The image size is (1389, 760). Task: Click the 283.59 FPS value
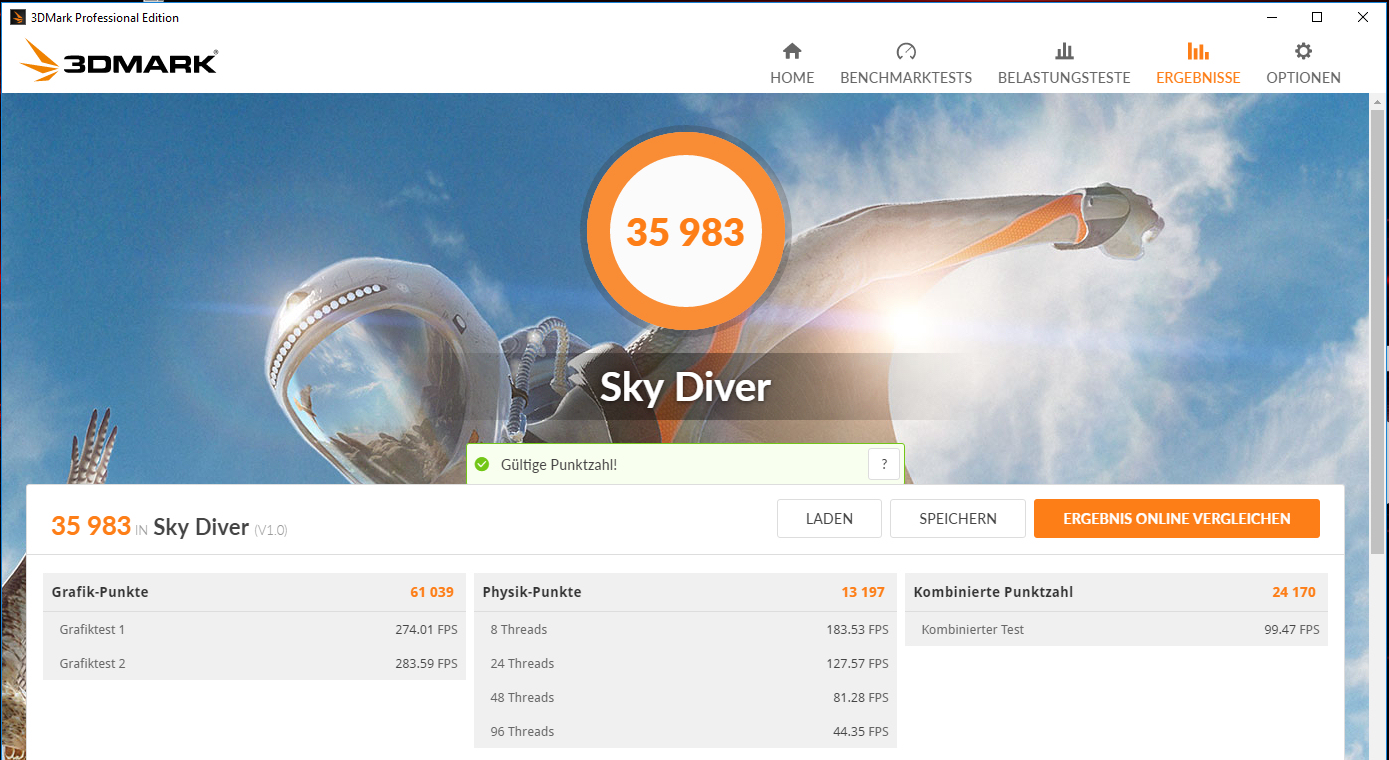pyautogui.click(x=426, y=664)
